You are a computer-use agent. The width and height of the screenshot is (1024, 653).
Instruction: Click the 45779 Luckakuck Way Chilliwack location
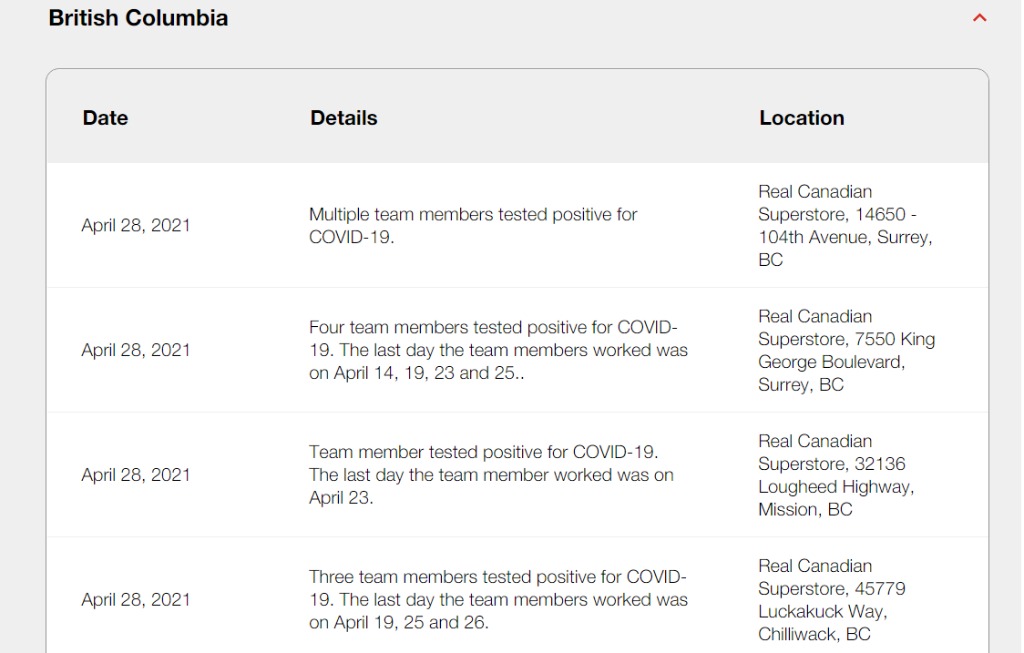point(831,599)
